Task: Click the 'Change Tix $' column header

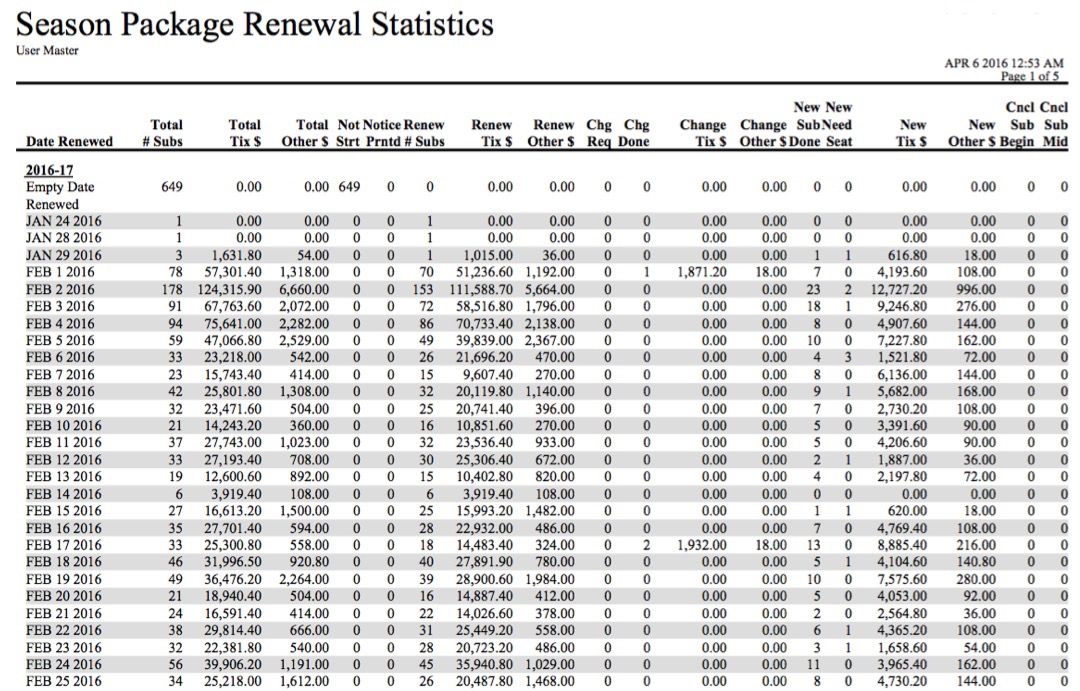Action: 703,133
